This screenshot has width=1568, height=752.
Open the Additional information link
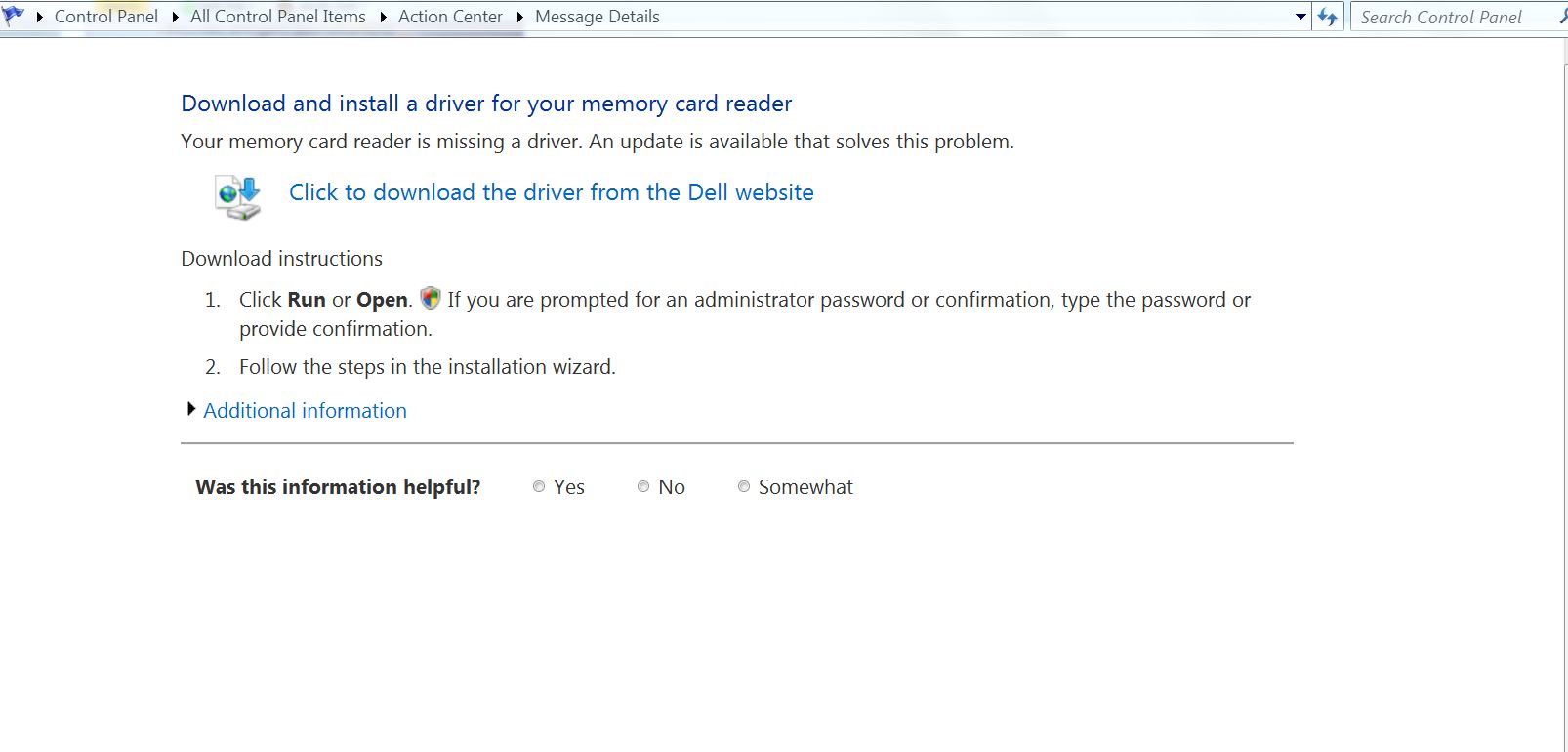(305, 411)
